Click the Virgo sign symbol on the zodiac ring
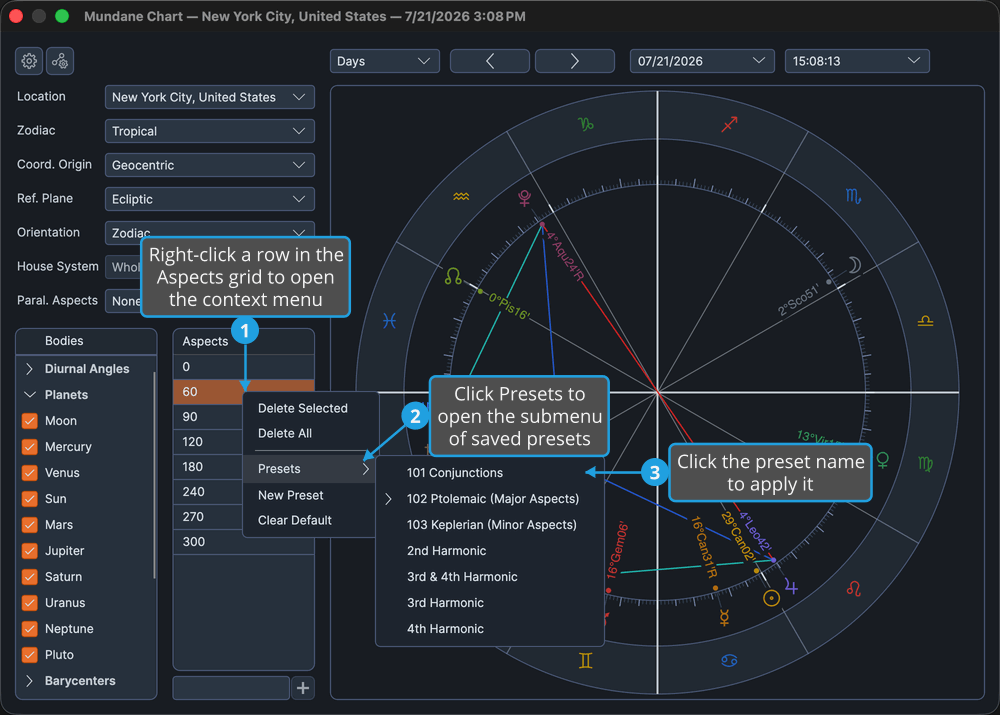Viewport: 1000px width, 715px height. pos(925,464)
